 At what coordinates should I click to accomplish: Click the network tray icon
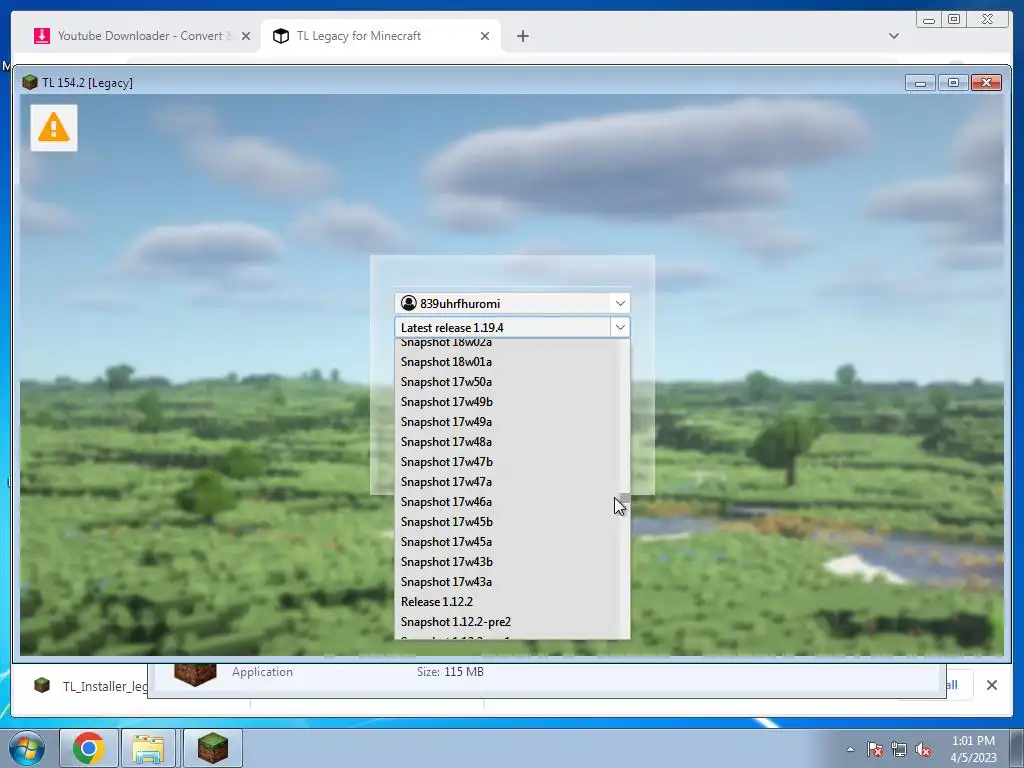[x=899, y=749]
